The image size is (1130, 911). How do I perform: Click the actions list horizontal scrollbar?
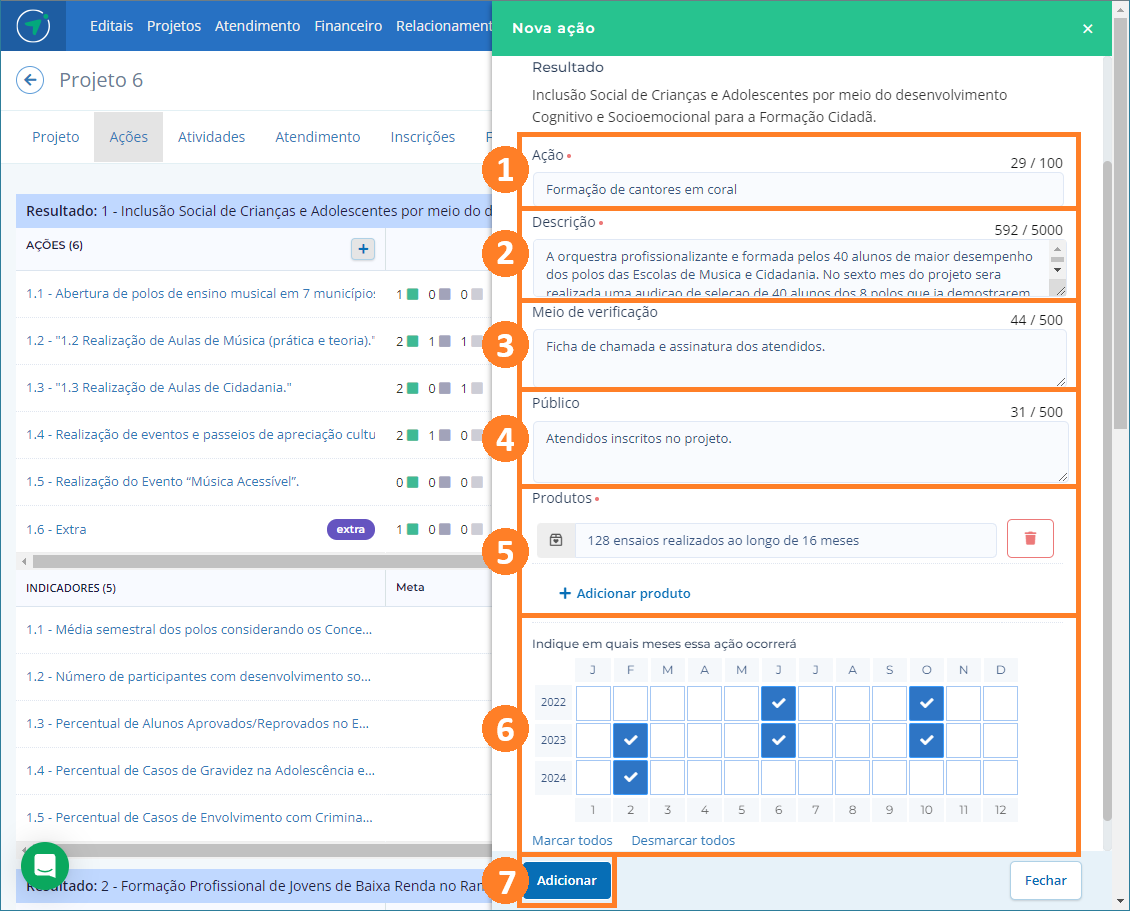[x=261, y=561]
